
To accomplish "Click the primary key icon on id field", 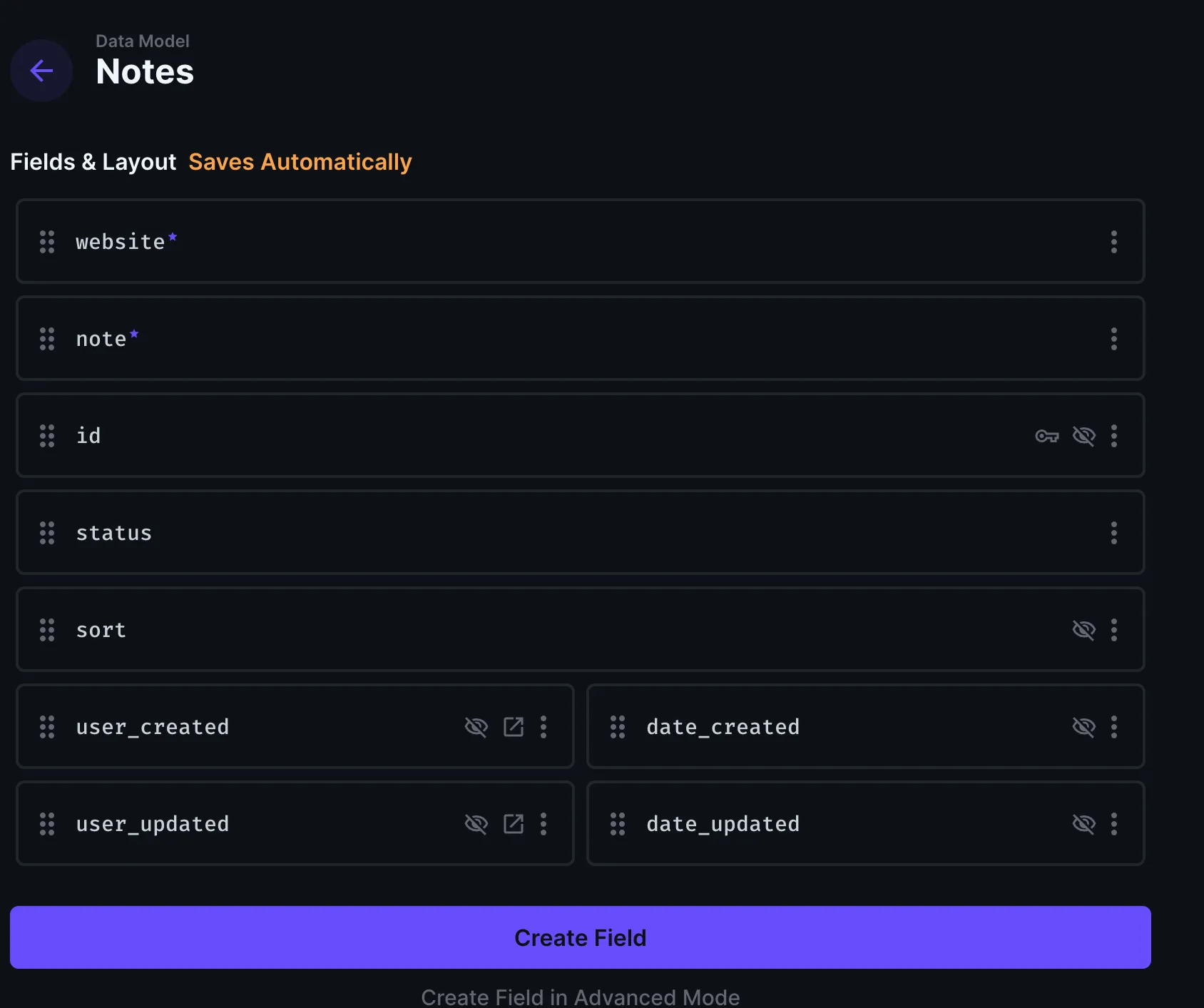I will point(1048,436).
